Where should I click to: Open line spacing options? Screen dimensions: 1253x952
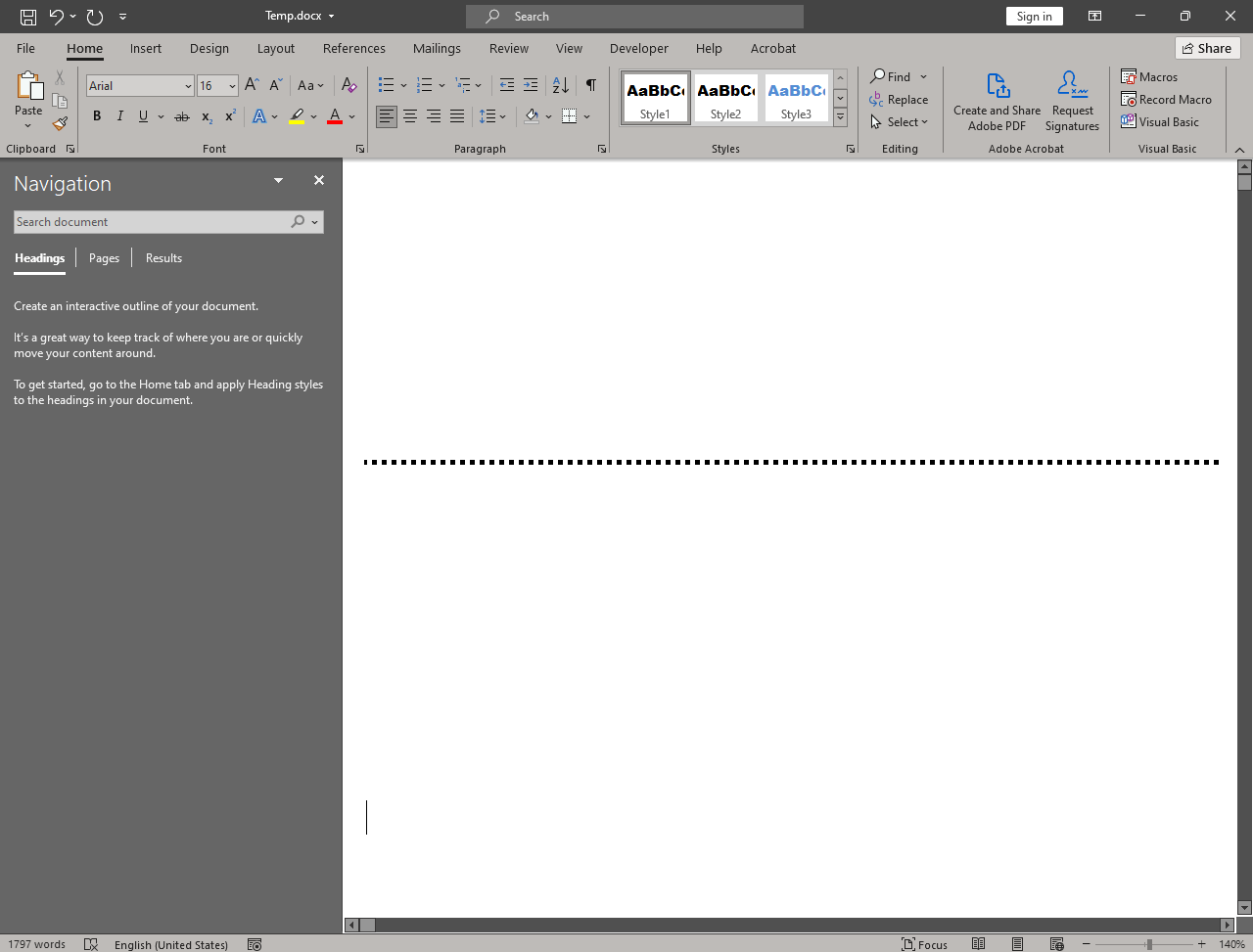pos(492,116)
